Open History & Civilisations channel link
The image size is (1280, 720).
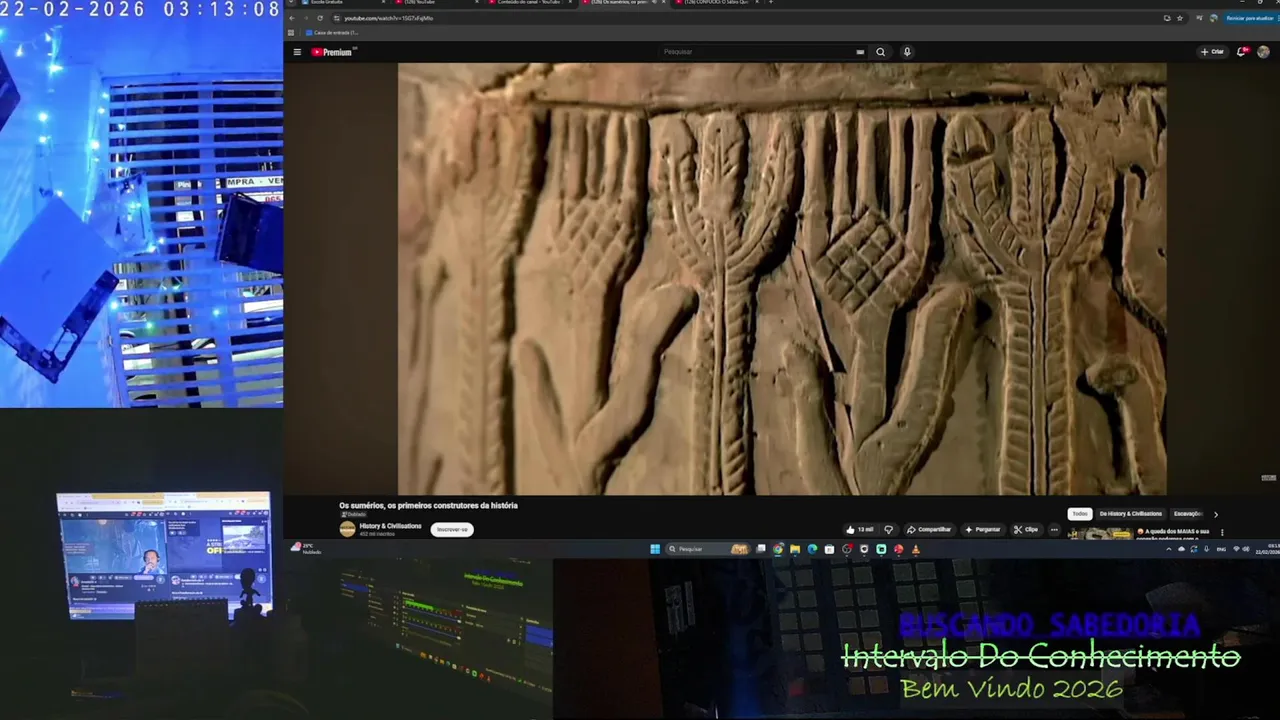[x=390, y=526]
